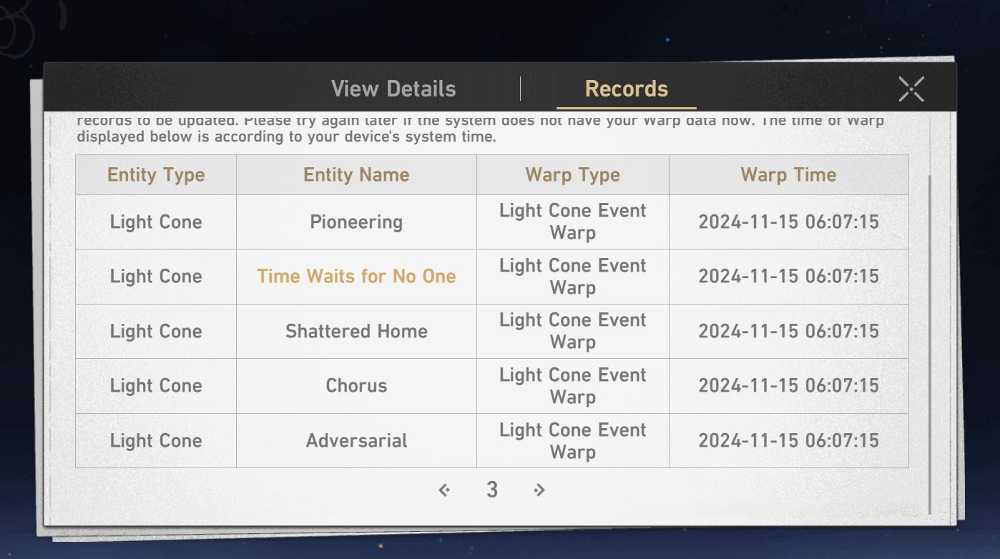This screenshot has height=559, width=1000.
Task: Click warp time in Time Waits for No One row
Action: pyautogui.click(x=788, y=276)
